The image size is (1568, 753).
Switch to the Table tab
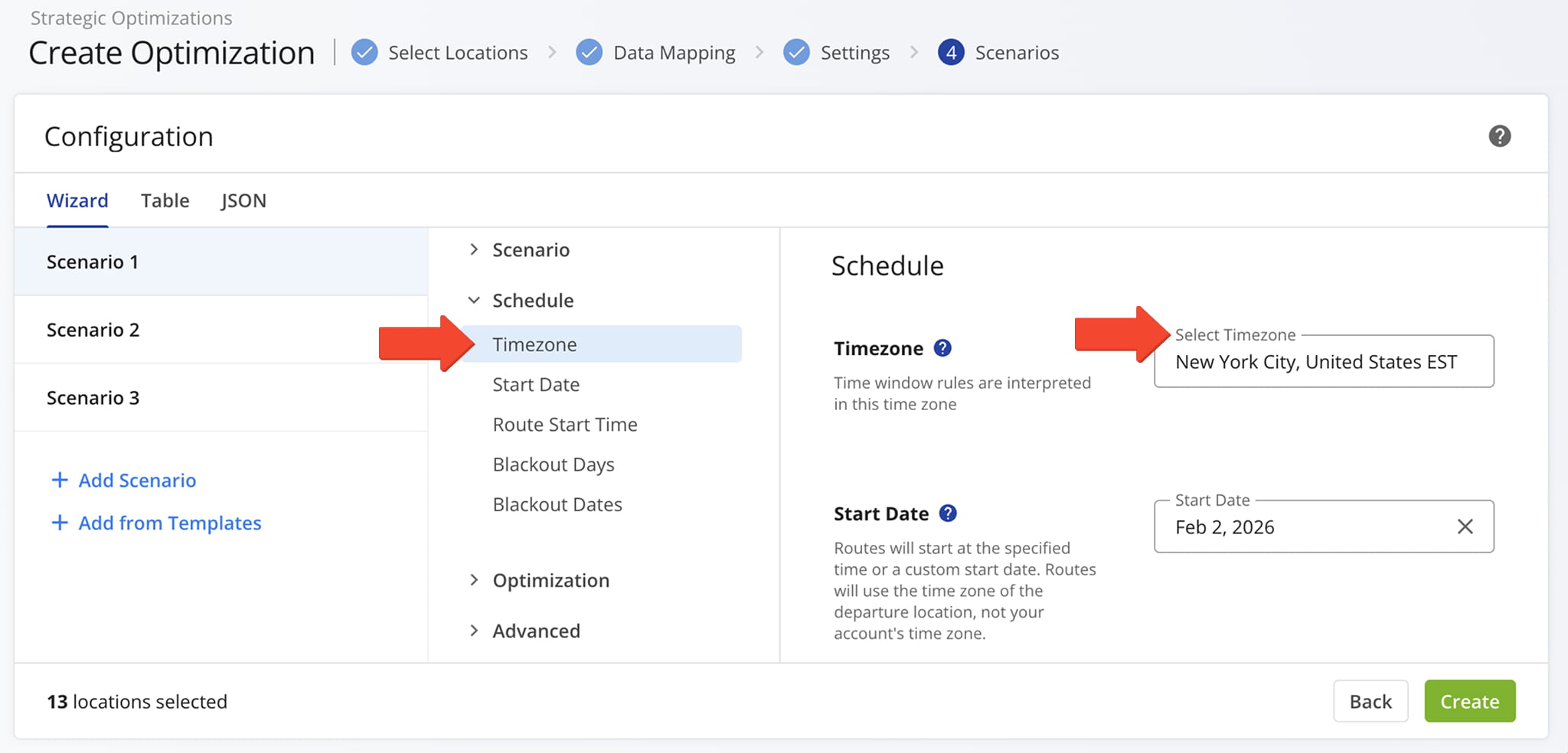click(165, 200)
